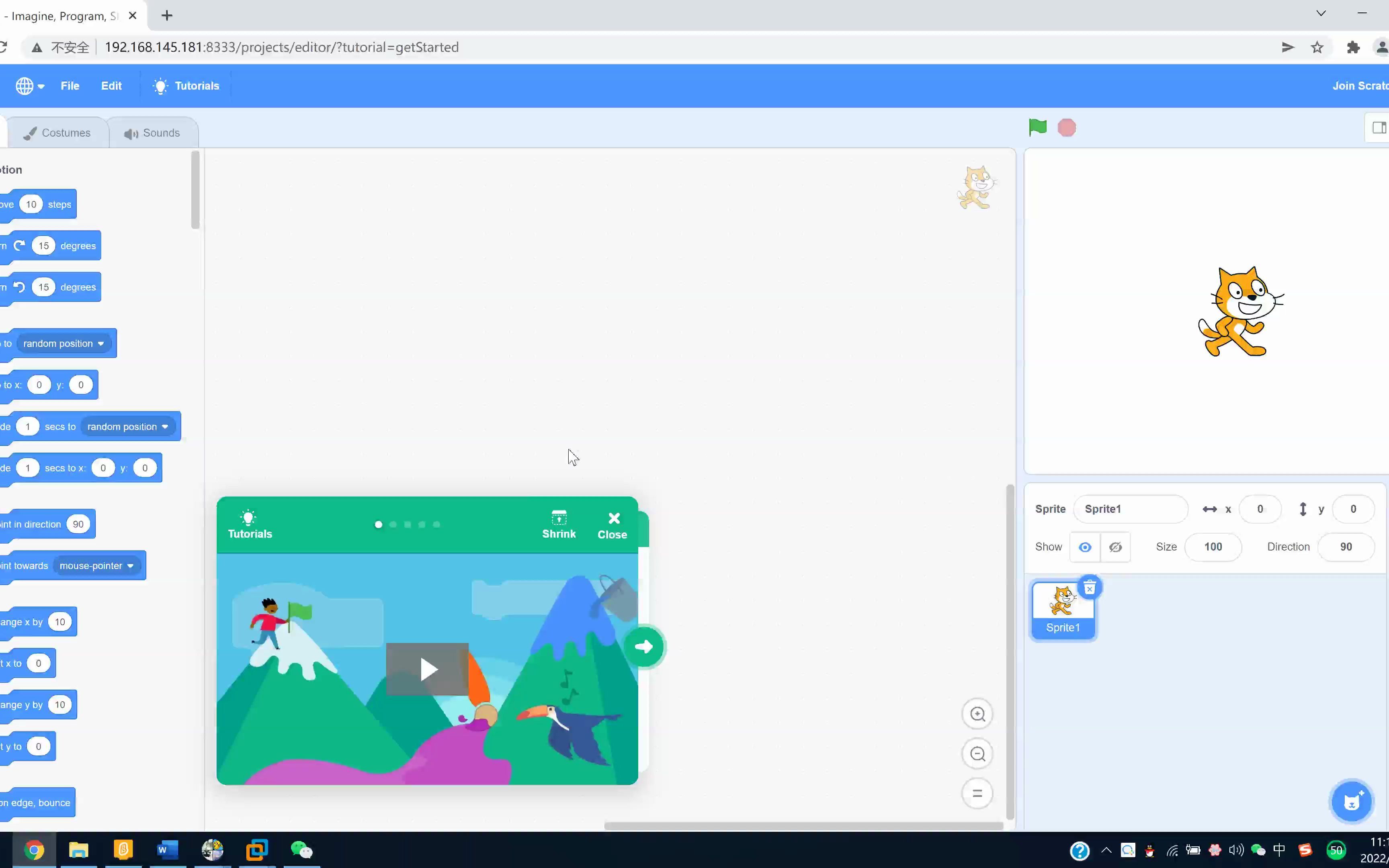1389x868 pixels.
Task: Go to the next tutorial step arrow
Action: (644, 647)
